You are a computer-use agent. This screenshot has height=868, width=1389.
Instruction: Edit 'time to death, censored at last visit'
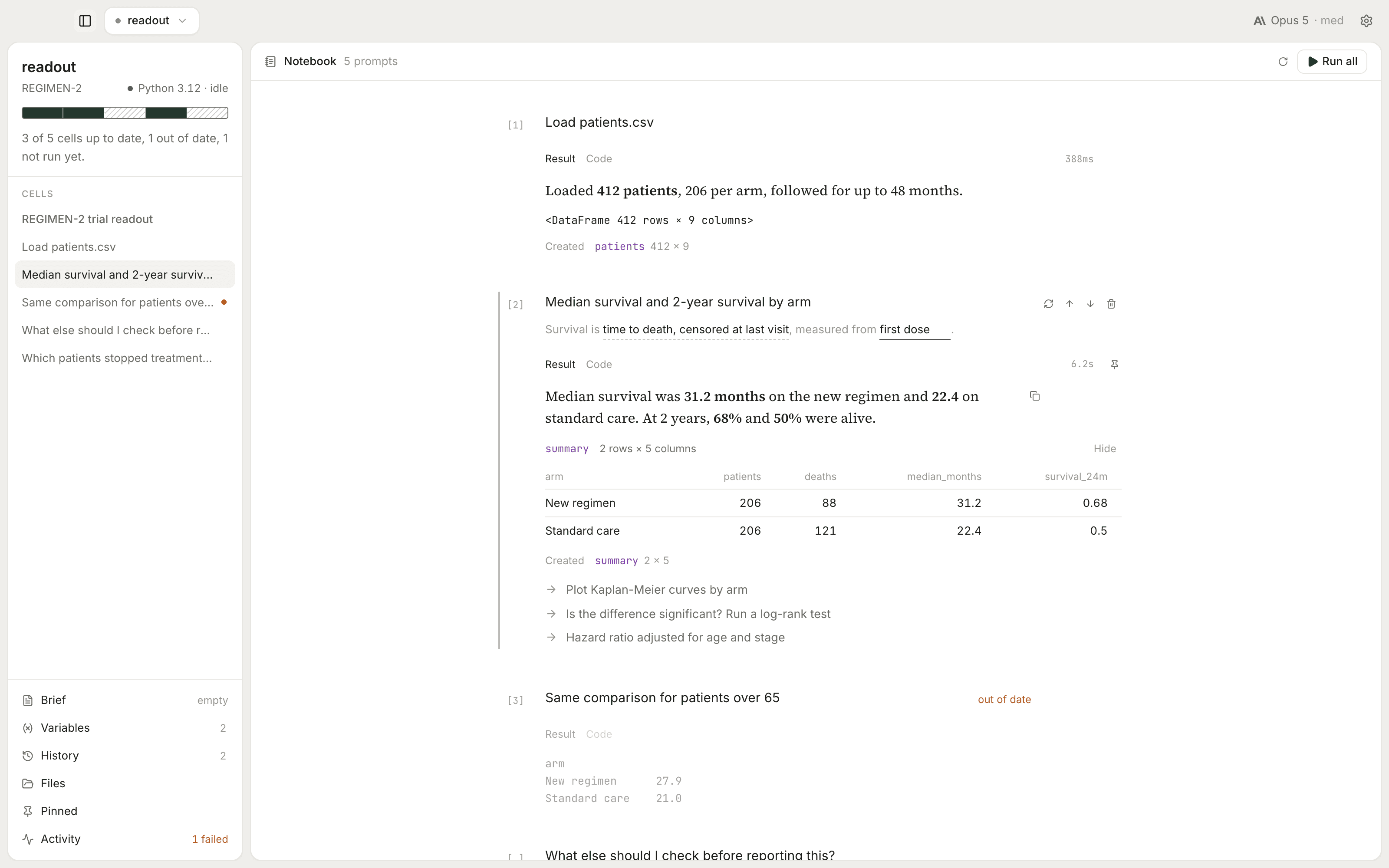pyautogui.click(x=696, y=329)
